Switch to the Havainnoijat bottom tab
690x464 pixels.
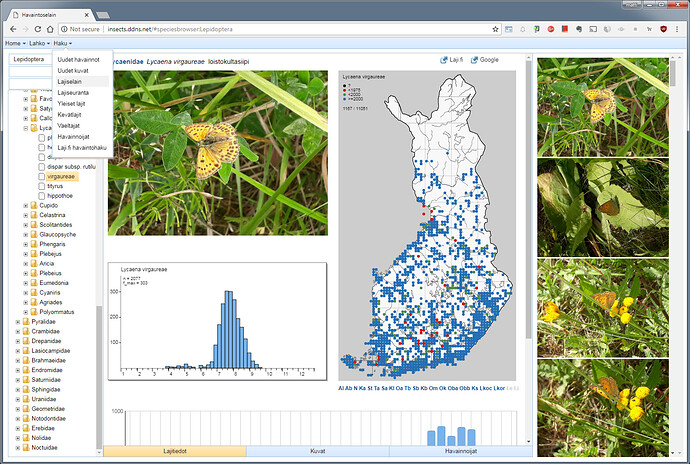tap(461, 451)
